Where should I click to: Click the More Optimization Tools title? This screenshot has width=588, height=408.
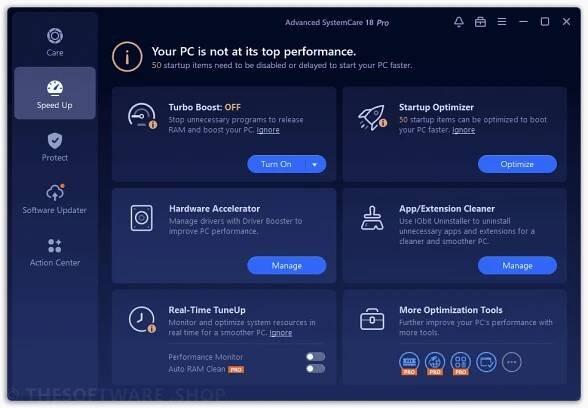click(450, 310)
